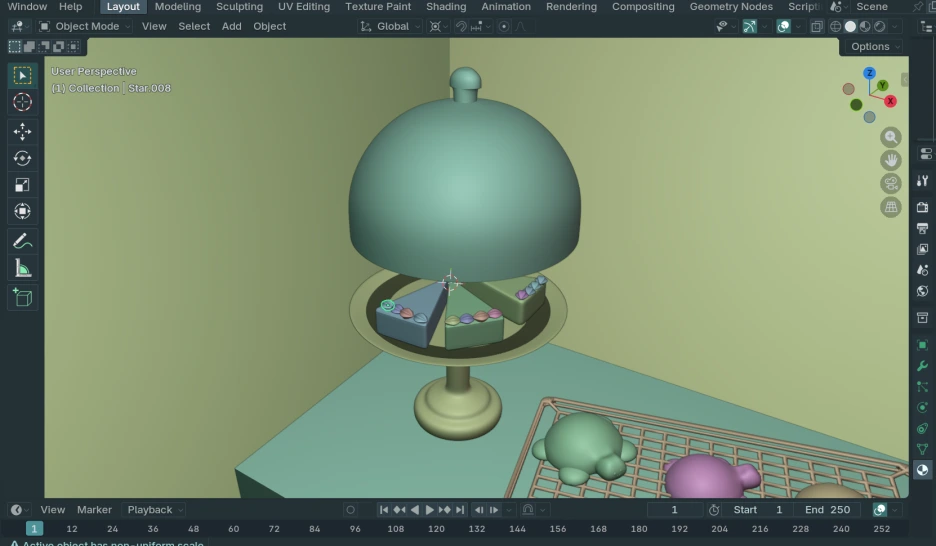Toggle auto keying record button
The image size is (936, 546).
[x=350, y=510]
